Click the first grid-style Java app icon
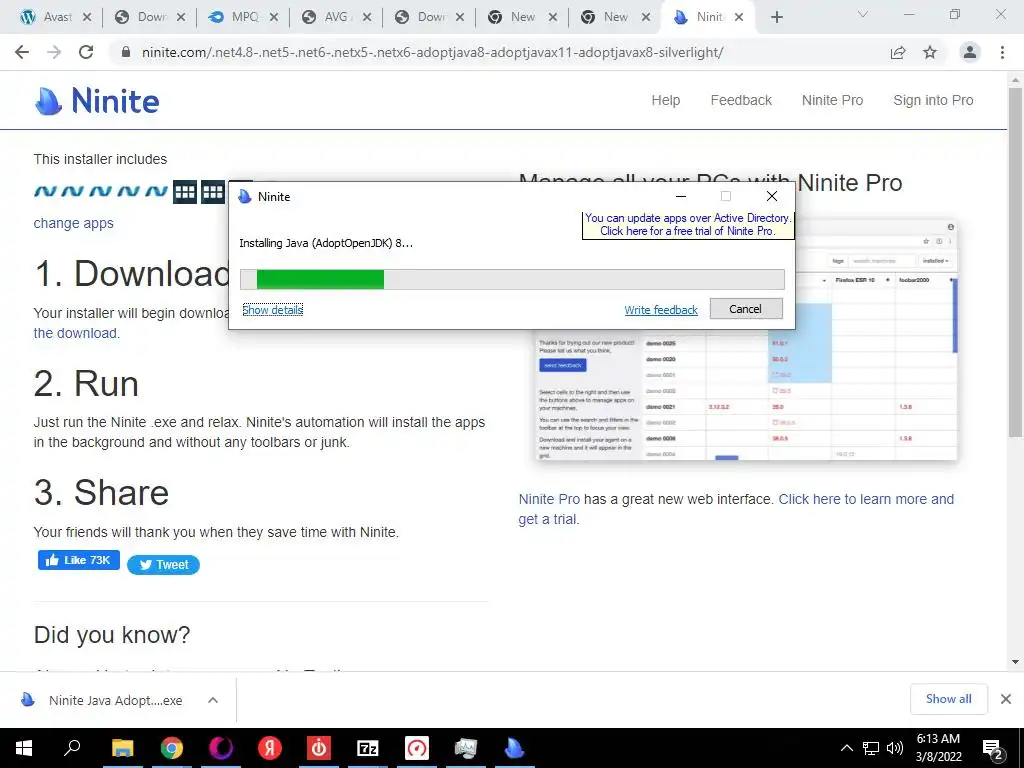 pos(185,192)
